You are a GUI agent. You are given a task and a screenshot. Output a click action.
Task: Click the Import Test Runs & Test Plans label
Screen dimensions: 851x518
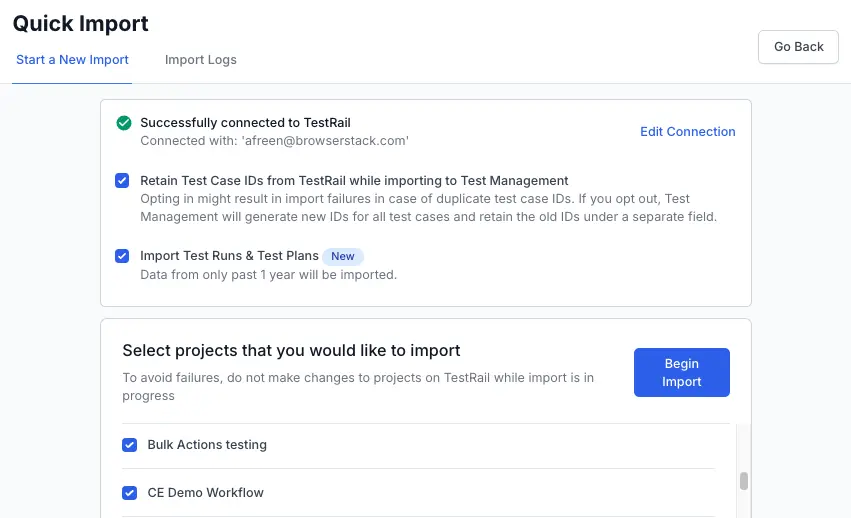tap(228, 256)
